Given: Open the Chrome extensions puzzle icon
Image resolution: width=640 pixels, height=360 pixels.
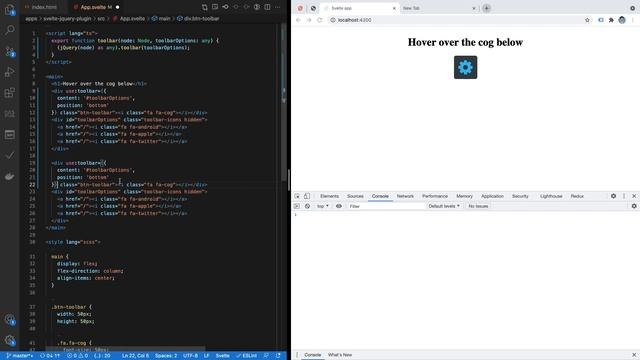Looking at the screenshot, I should [x=611, y=20].
